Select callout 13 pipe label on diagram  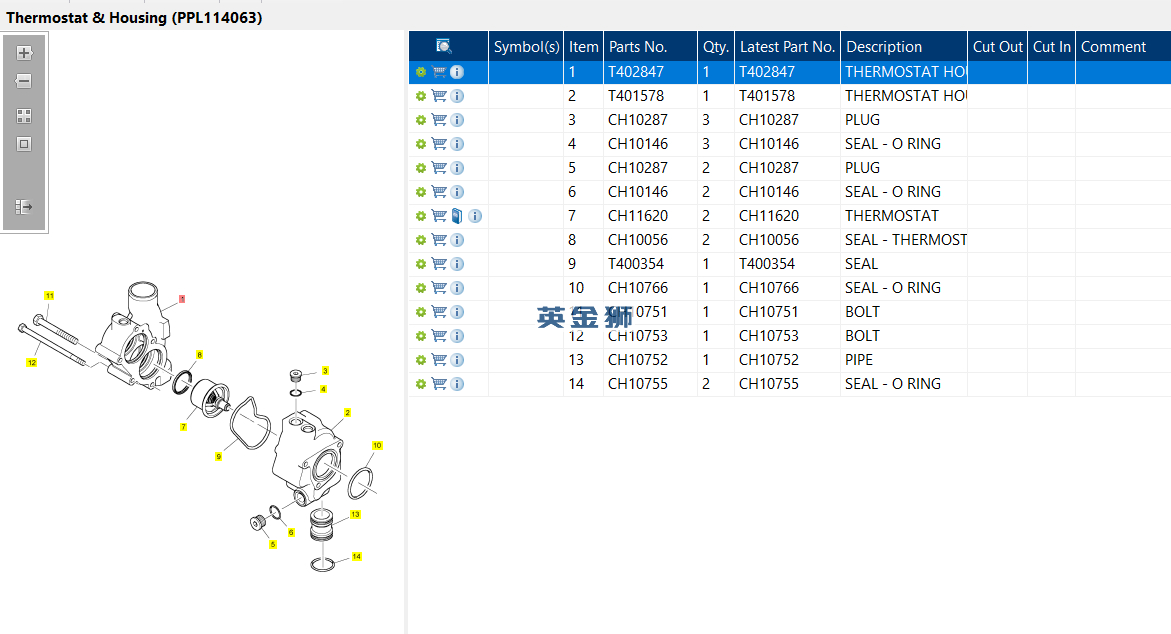[355, 515]
